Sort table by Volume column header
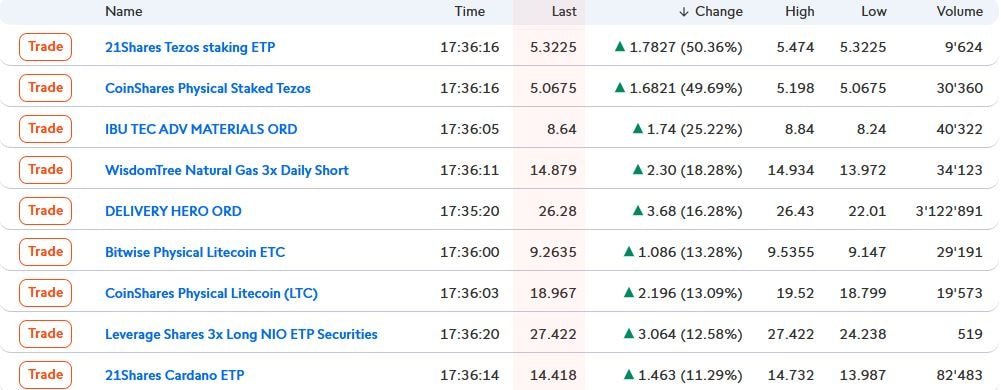 [x=960, y=11]
